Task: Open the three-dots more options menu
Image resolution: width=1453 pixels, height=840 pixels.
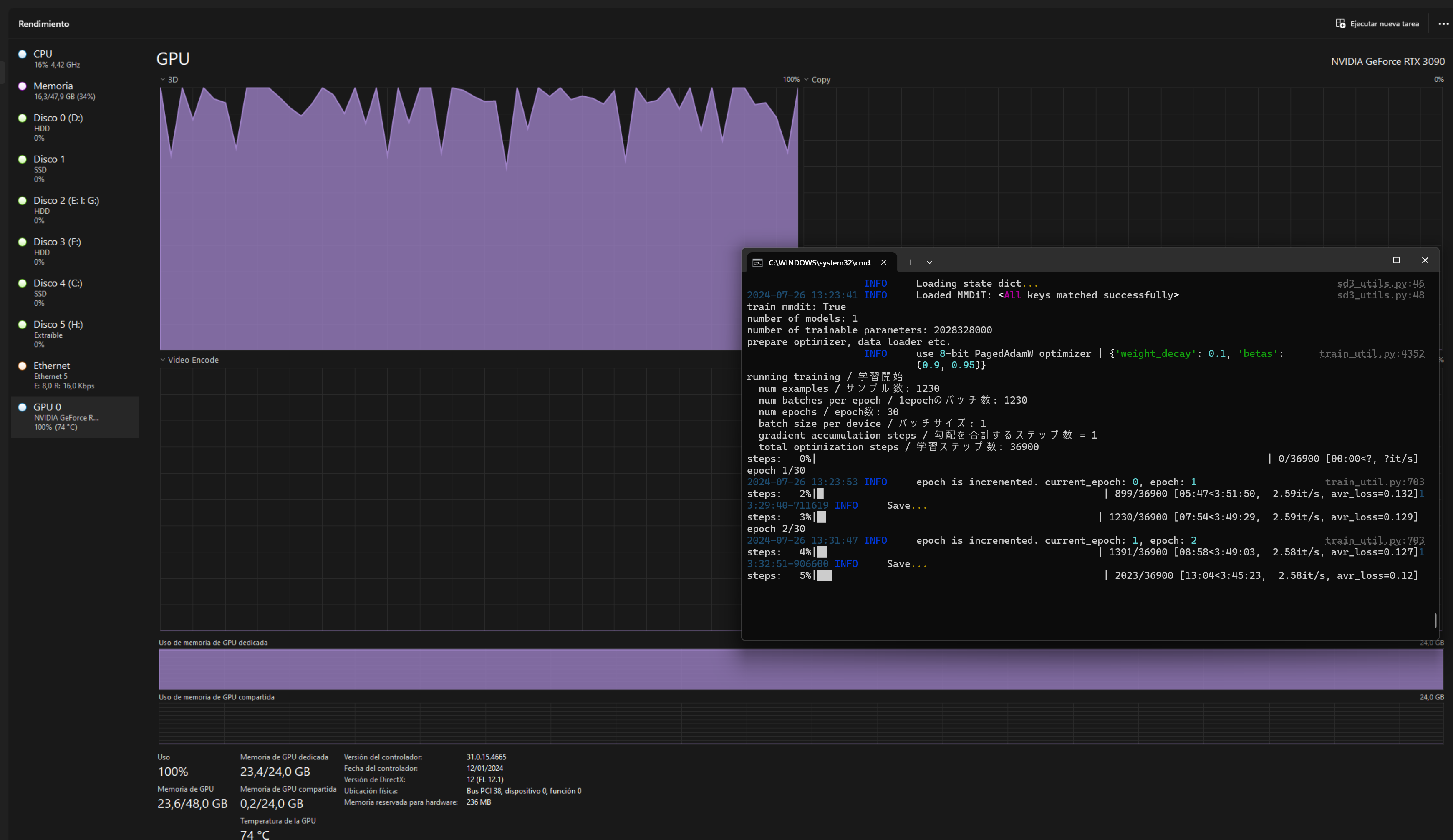Action: pyautogui.click(x=1443, y=24)
